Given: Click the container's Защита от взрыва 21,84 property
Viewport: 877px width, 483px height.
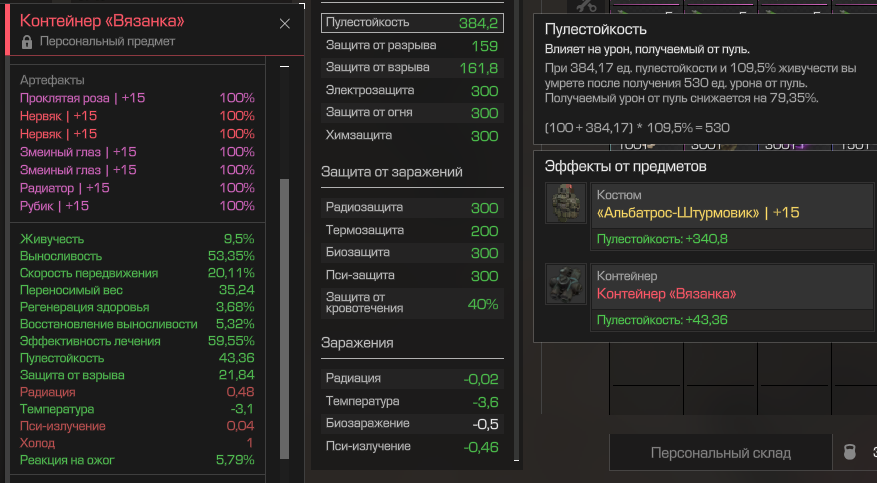Looking at the screenshot, I should point(137,375).
